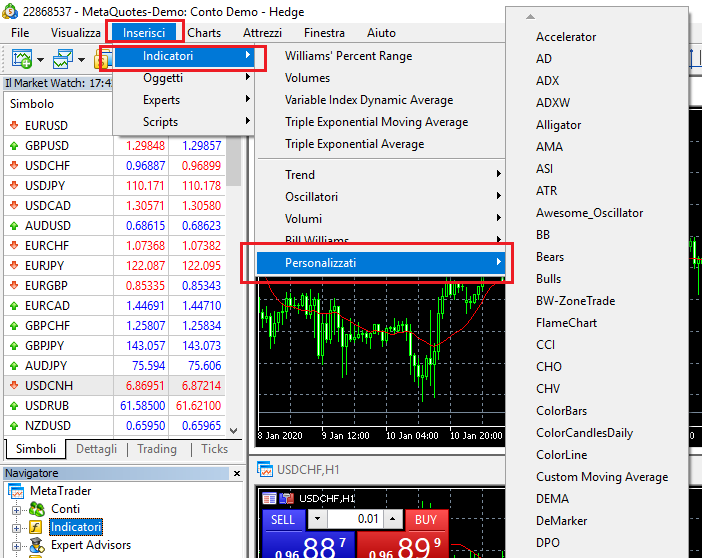The height and width of the screenshot is (558, 702).
Task: Click the GBPUSD up arrow icon
Action: (14, 146)
